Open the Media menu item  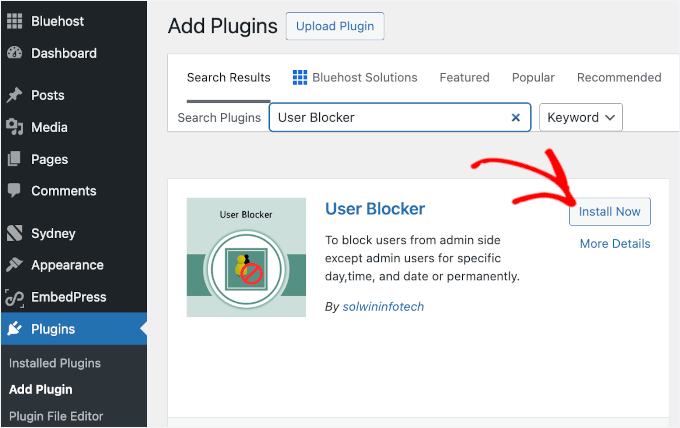[x=74, y=127]
